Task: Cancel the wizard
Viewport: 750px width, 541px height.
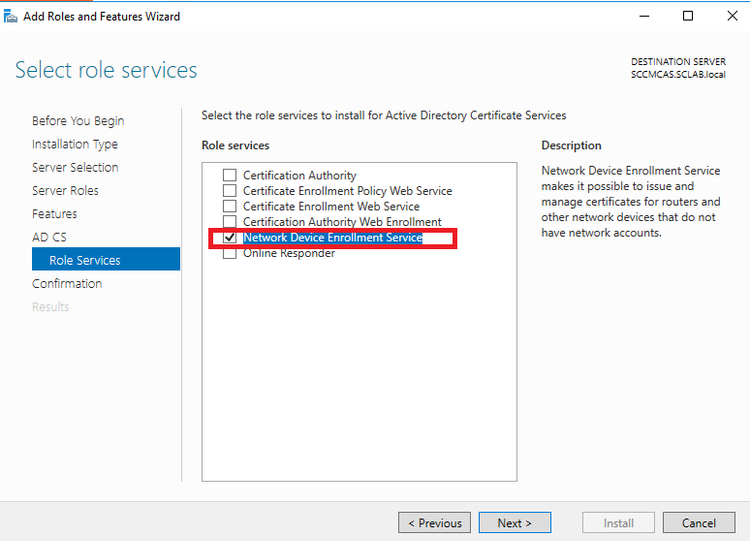Action: 699,523
